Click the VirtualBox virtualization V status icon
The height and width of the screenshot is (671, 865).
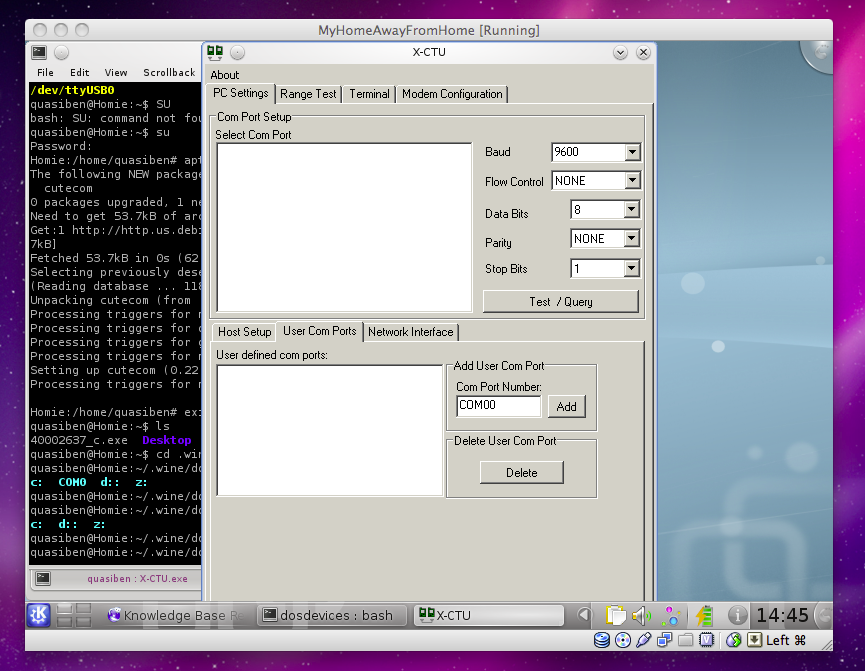(706, 640)
